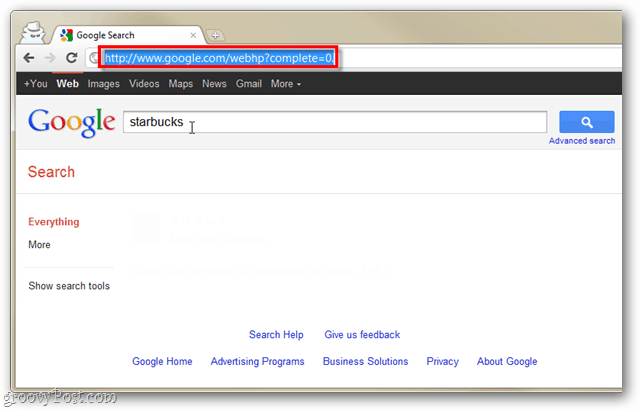640x411 pixels.
Task: Select the highlighted URL in the address bar
Action: (219, 58)
